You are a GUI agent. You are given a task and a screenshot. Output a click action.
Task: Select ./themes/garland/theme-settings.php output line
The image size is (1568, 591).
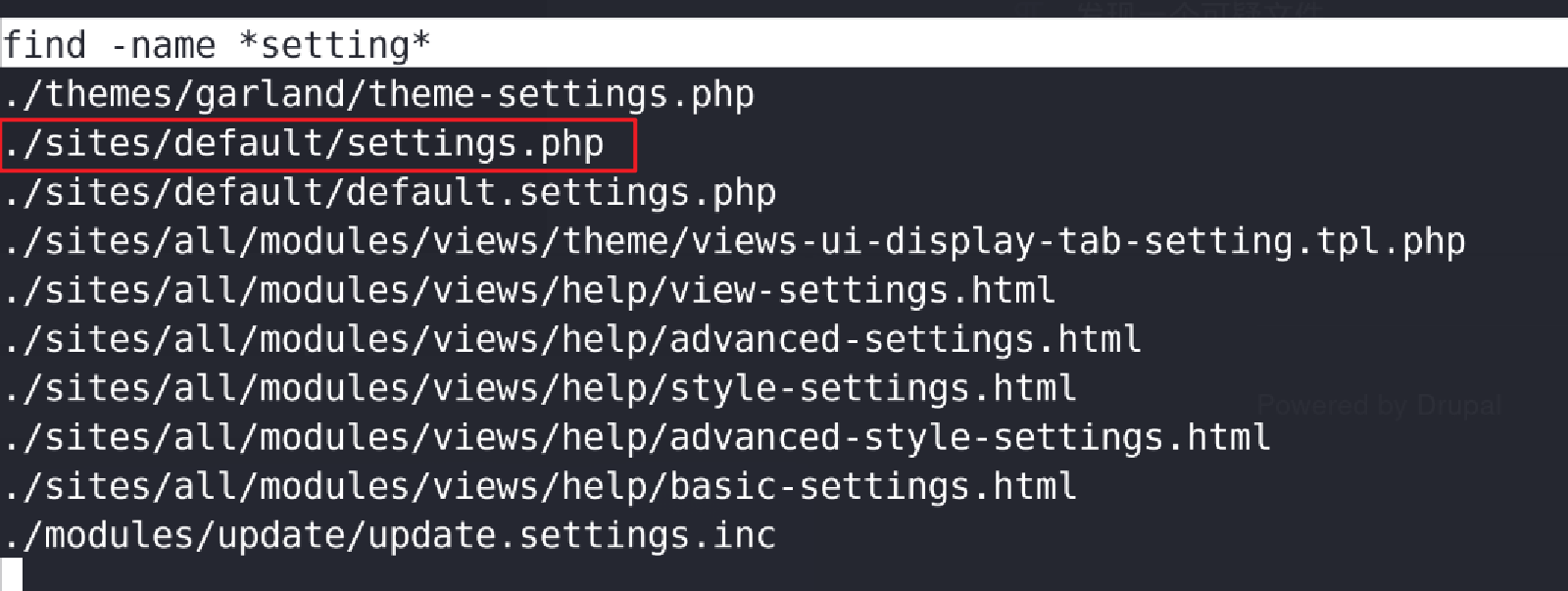[x=378, y=95]
